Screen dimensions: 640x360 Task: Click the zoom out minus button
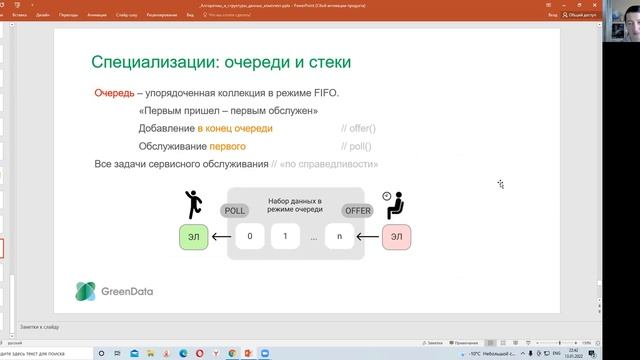coord(538,343)
